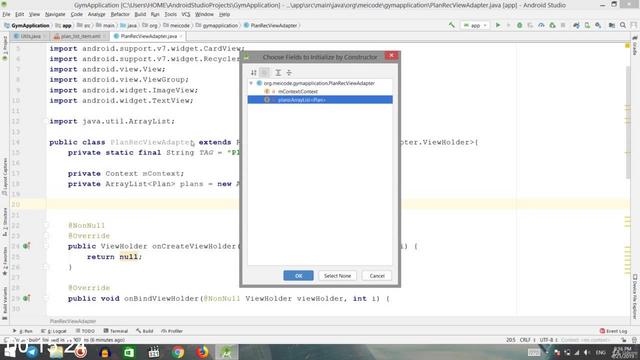Image resolution: width=640 pixels, height=360 pixels.
Task: Click the Telegram icon in the taskbar
Action: [x=32, y=352]
